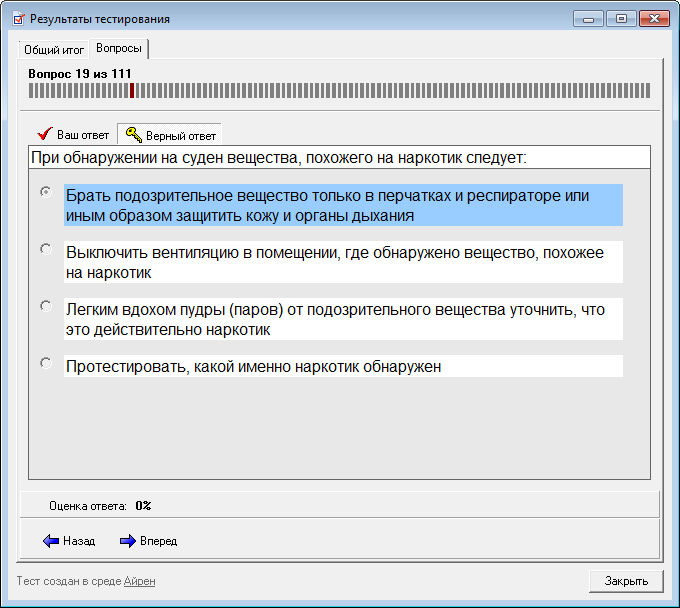Switch to the 'Ваш ответ' tab
Screen dimensions: 680x608
(73, 135)
